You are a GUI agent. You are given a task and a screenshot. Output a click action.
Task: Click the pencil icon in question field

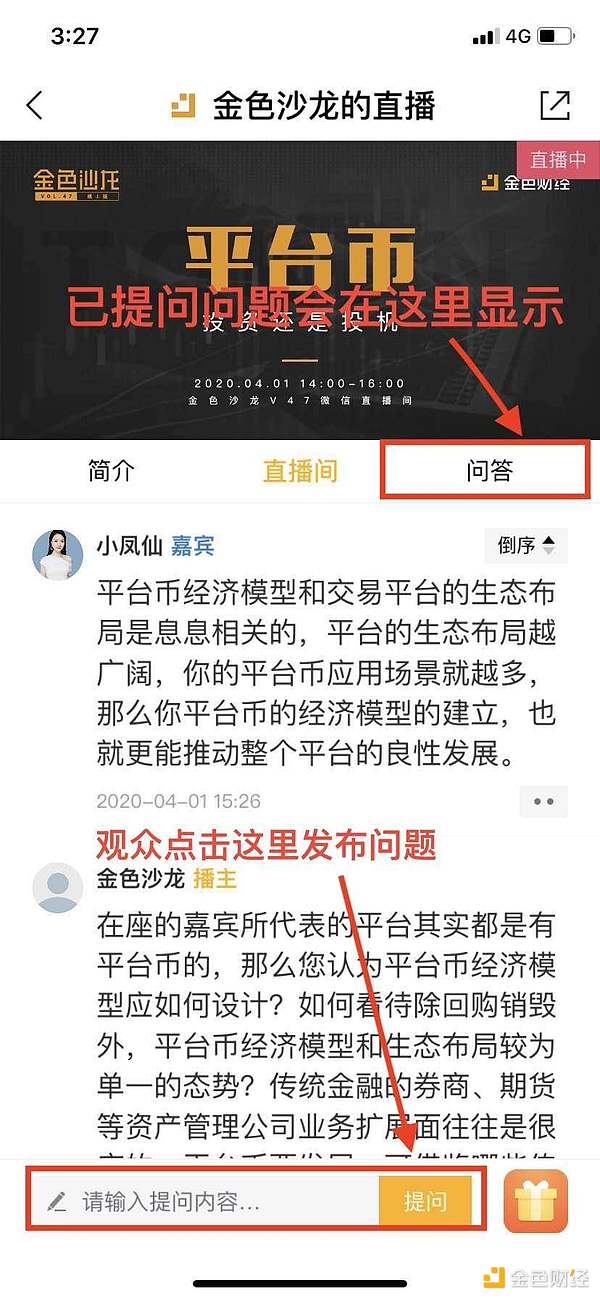[57, 1201]
